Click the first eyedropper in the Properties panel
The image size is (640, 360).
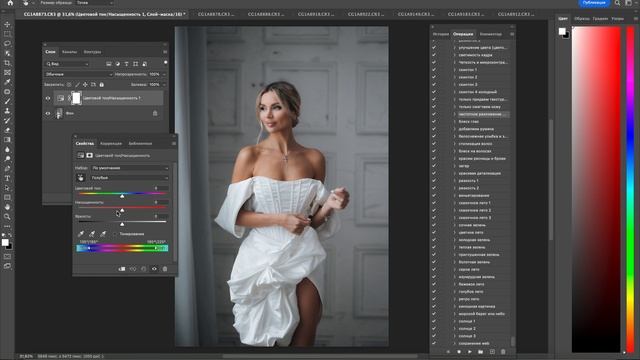81,234
